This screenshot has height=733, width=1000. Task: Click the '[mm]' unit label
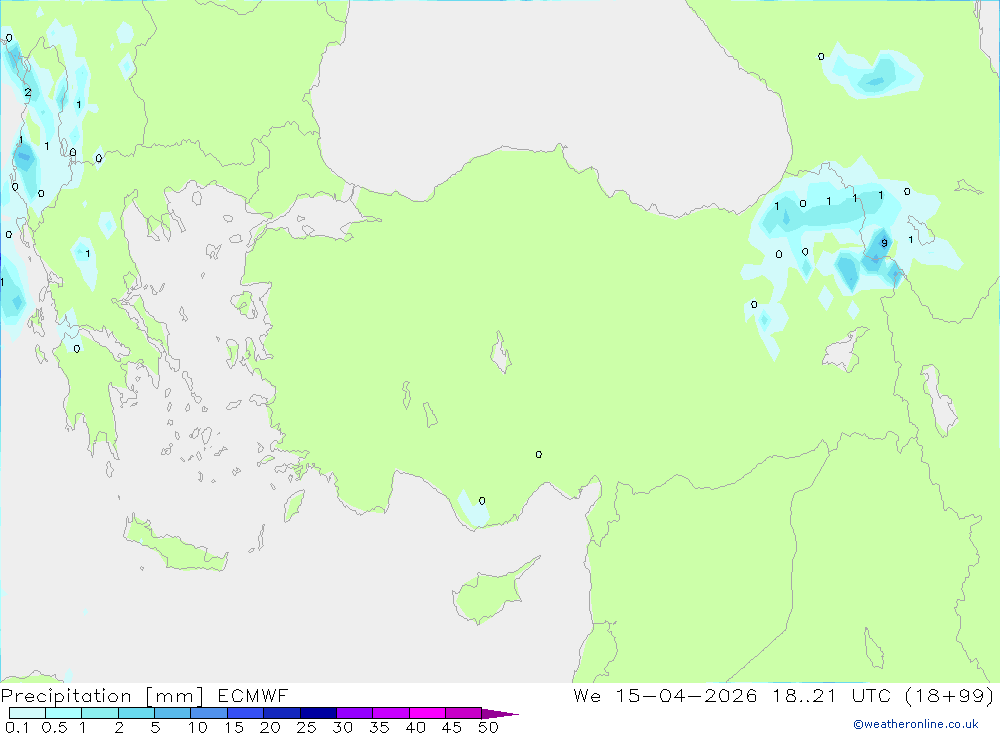(174, 696)
